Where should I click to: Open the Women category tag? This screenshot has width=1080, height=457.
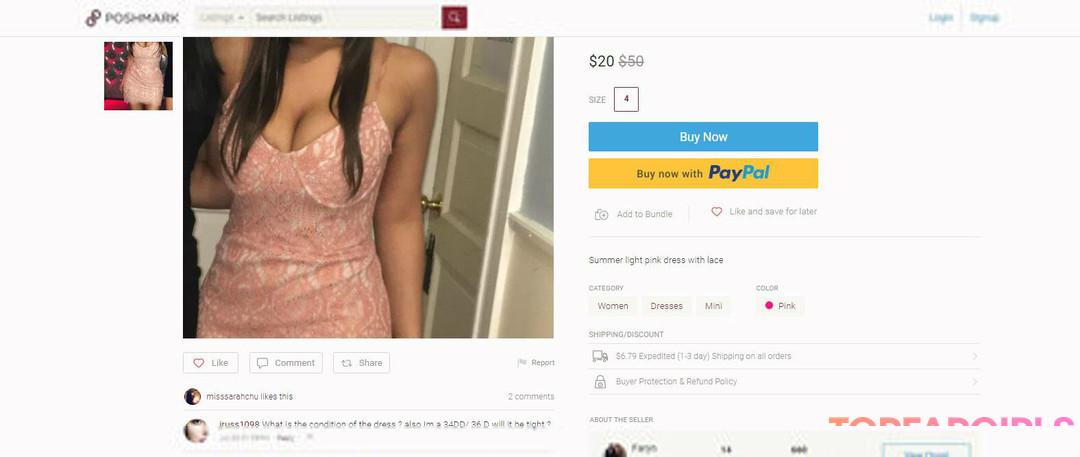tap(613, 306)
